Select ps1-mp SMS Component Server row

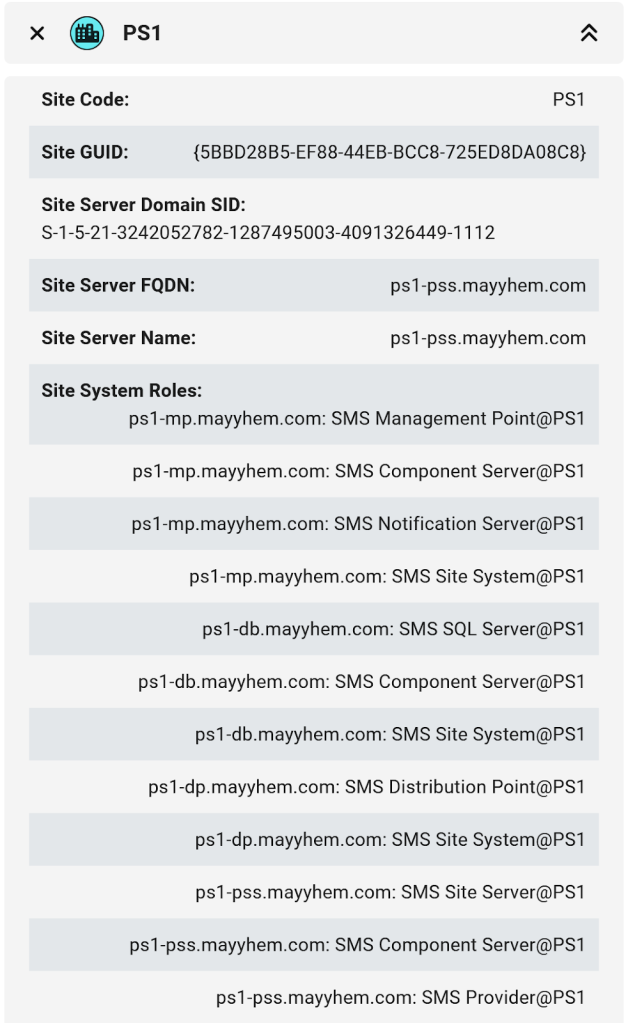(358, 471)
